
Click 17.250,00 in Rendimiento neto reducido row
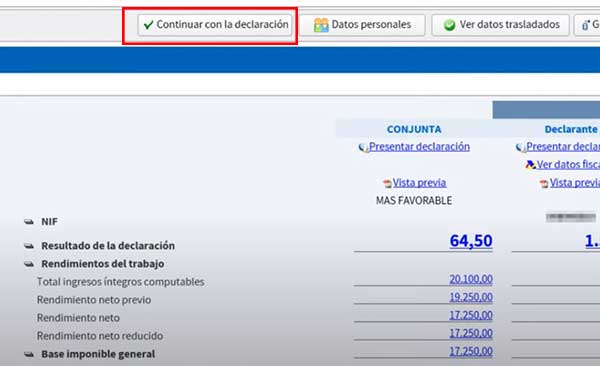pyautogui.click(x=471, y=333)
